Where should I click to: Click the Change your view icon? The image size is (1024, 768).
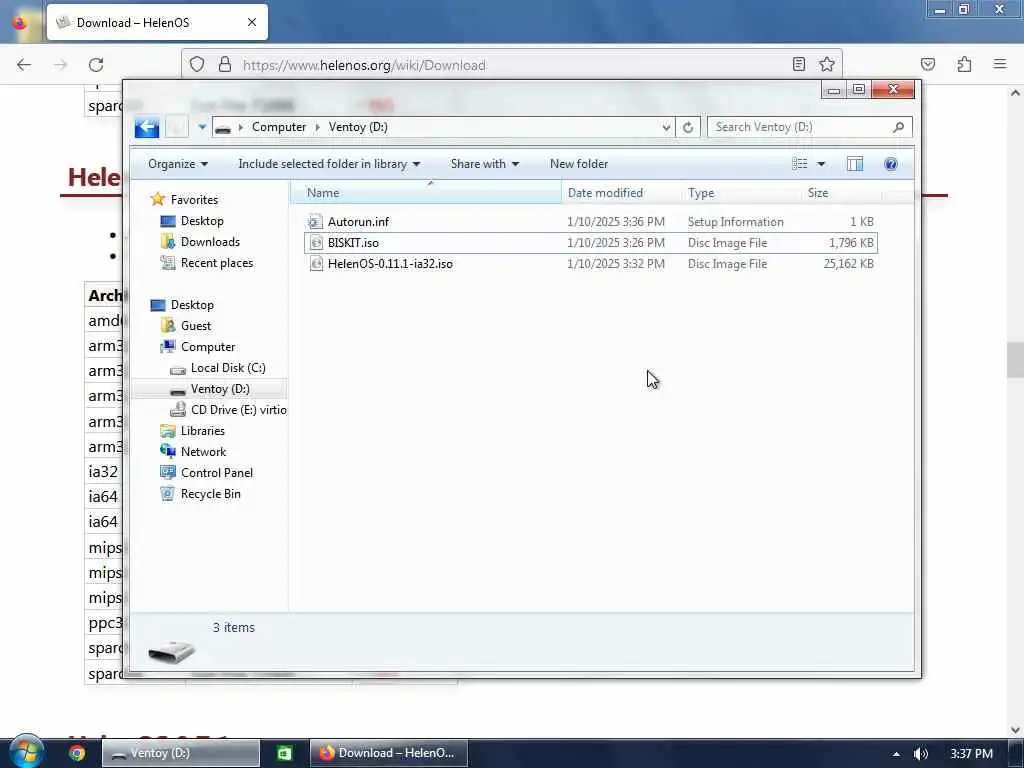pos(799,164)
